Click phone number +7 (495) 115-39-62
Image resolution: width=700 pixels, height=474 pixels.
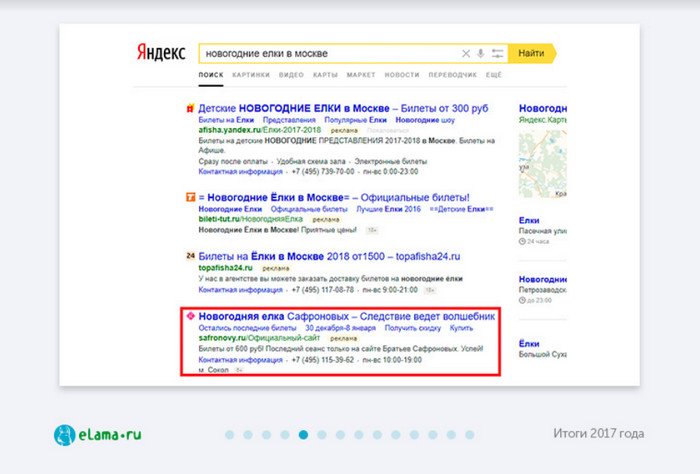(x=323, y=360)
